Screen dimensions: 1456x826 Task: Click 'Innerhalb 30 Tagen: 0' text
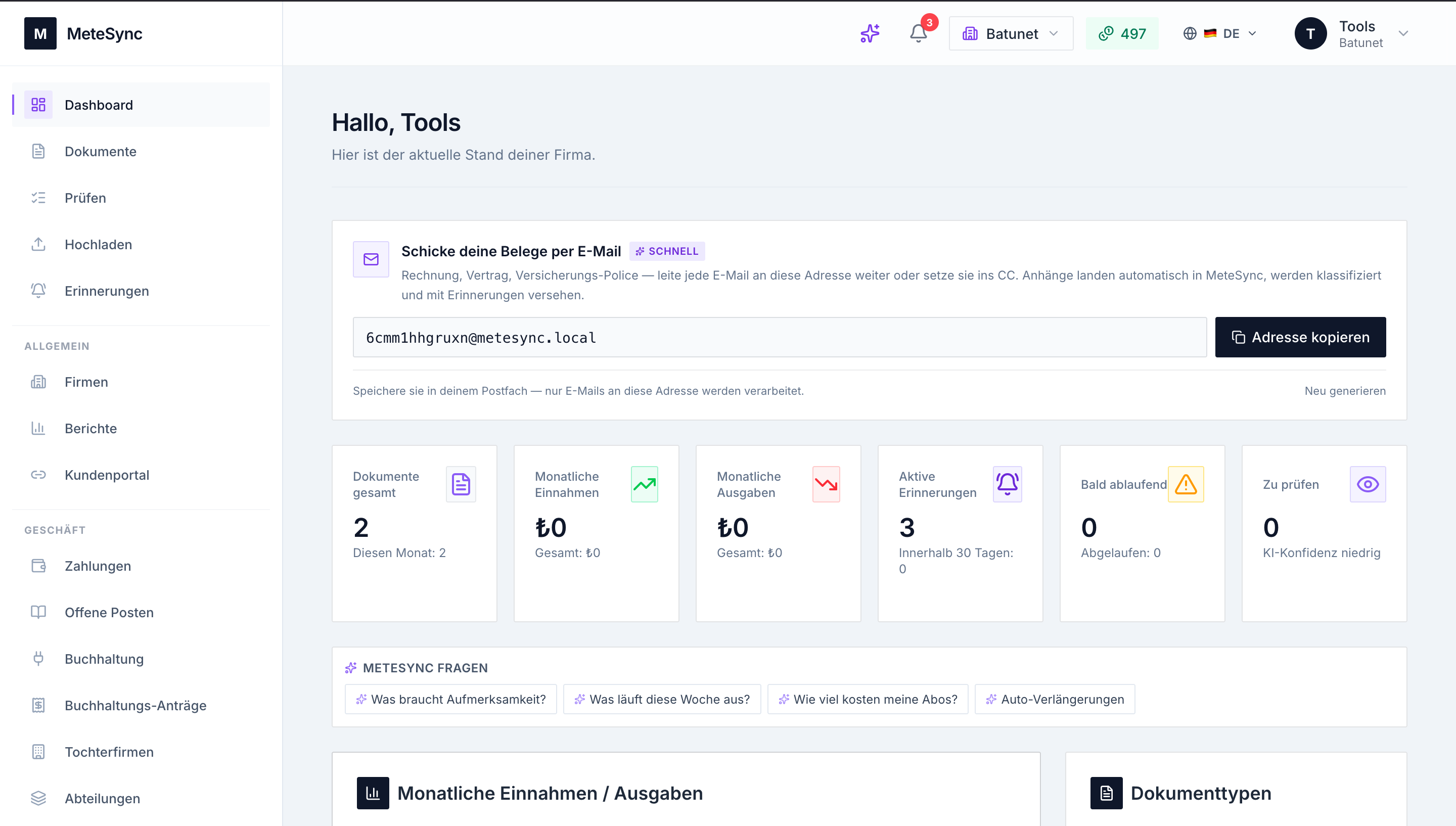click(x=955, y=561)
